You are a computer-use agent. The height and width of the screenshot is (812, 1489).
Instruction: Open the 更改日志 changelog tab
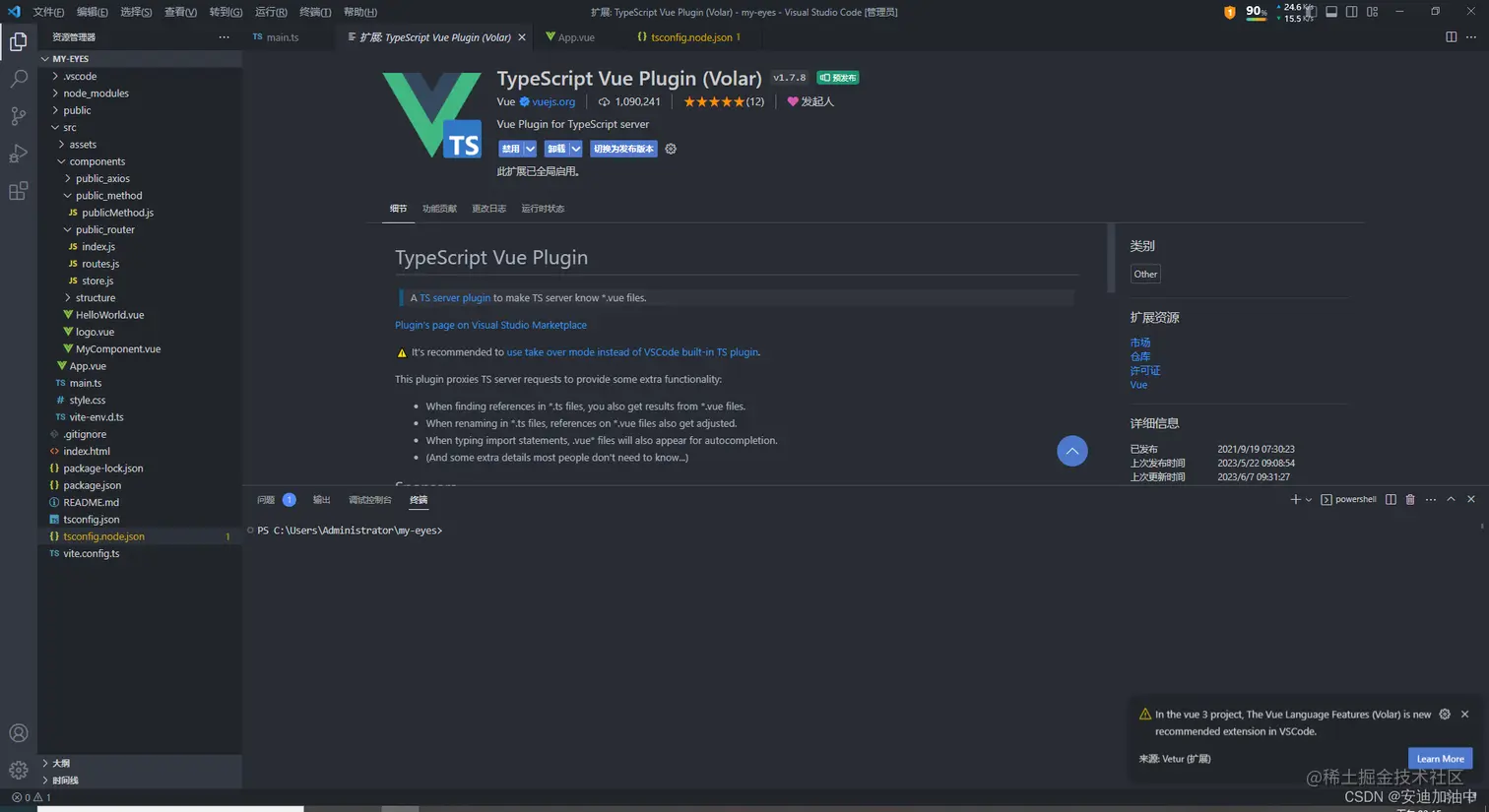[488, 209]
